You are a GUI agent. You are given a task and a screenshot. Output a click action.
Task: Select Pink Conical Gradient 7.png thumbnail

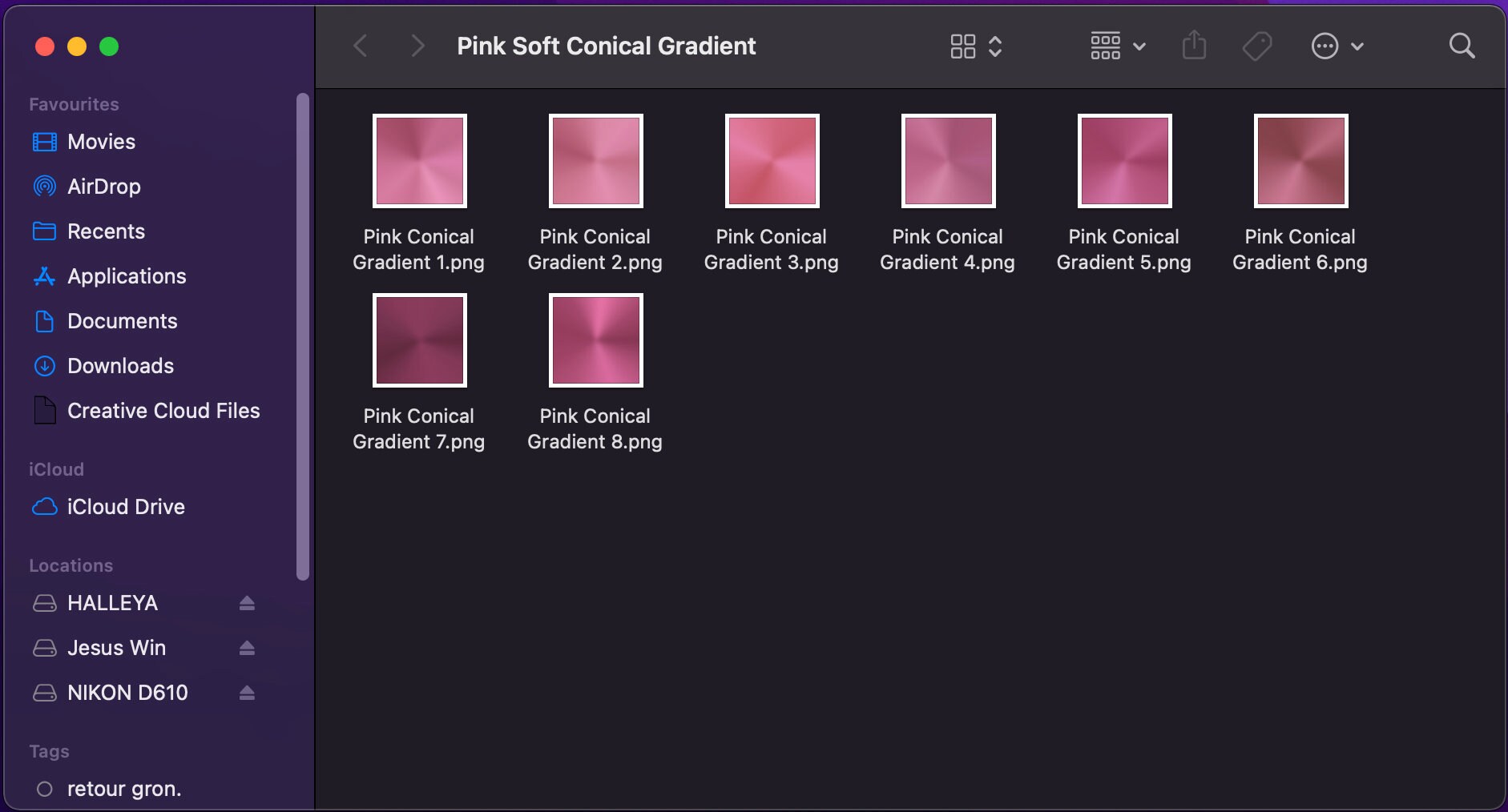coord(420,340)
